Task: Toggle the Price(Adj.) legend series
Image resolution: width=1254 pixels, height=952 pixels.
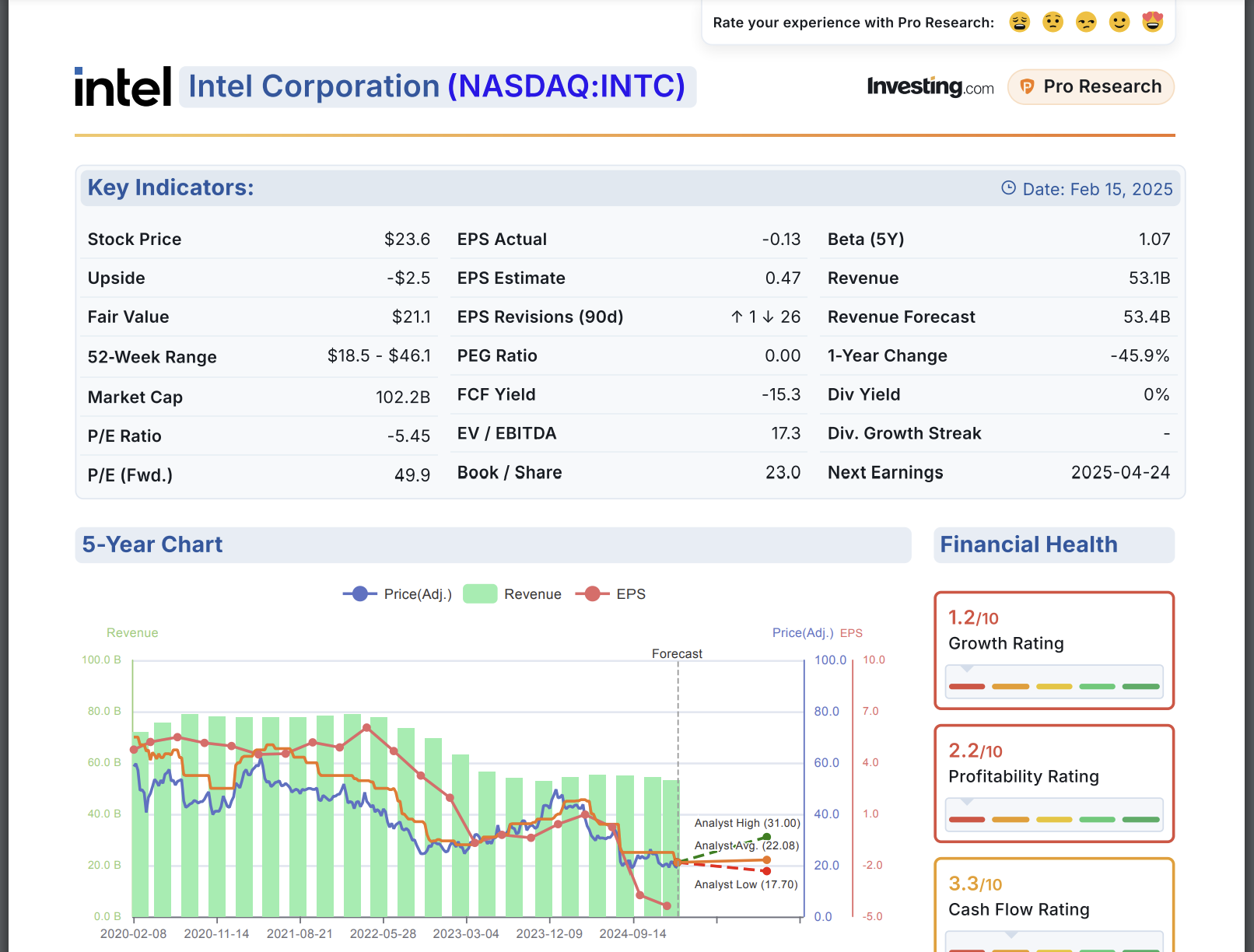Action: click(x=398, y=594)
